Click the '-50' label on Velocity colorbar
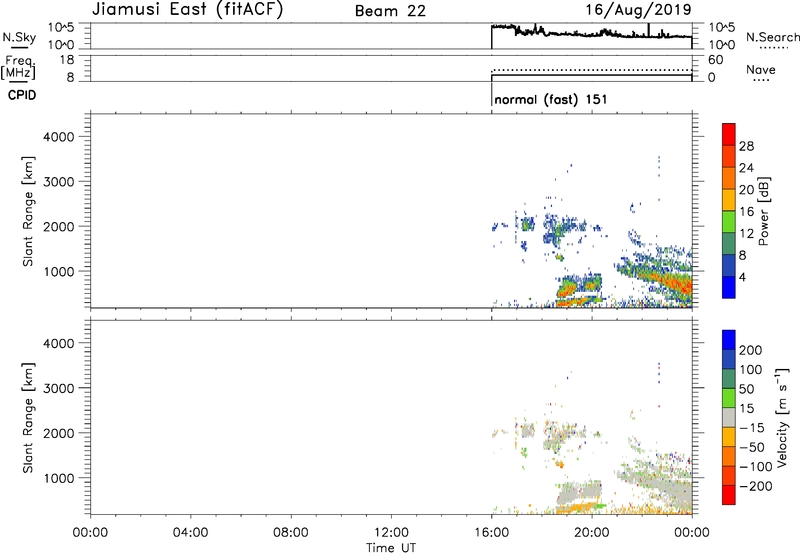This screenshot has height=554, width=800. (x=752, y=447)
